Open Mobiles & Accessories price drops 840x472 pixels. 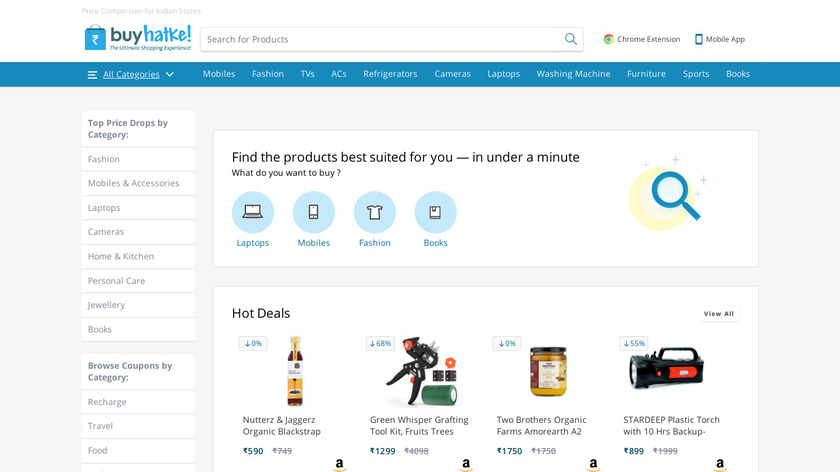click(x=133, y=183)
